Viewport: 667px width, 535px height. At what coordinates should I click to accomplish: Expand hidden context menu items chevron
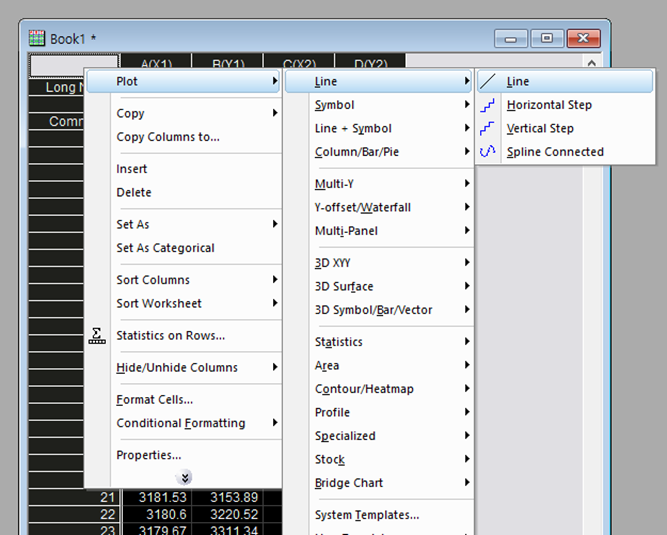(x=185, y=478)
